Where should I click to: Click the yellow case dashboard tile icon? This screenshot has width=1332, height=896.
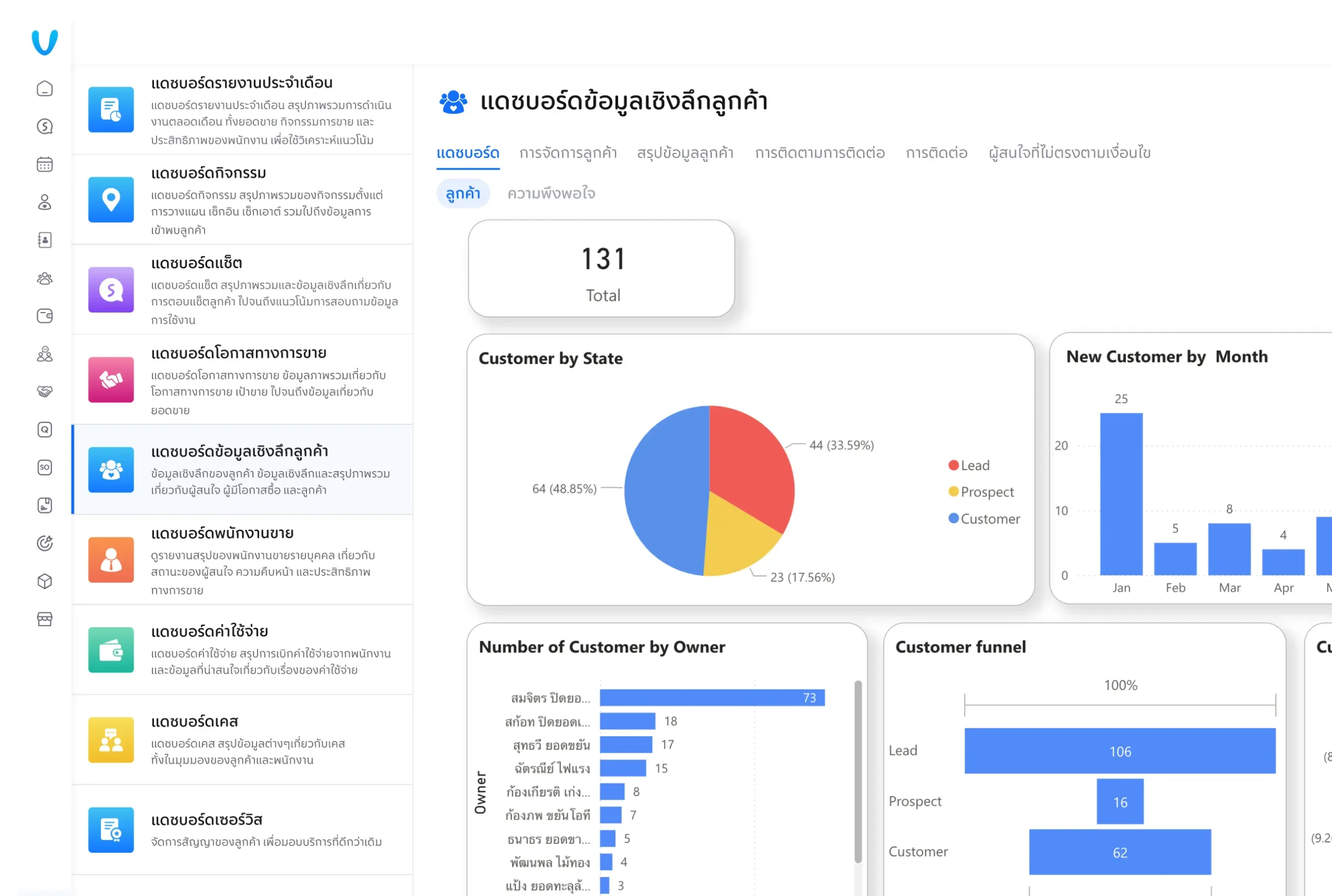(x=111, y=740)
